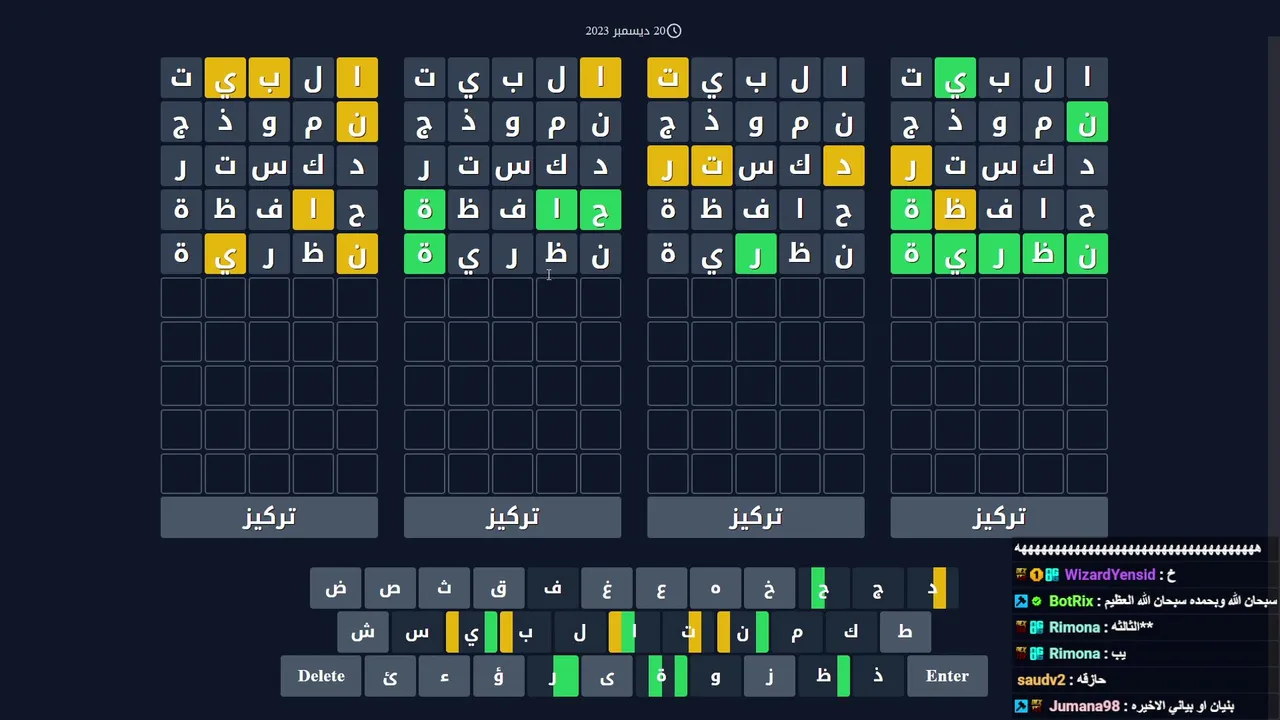This screenshot has height=720, width=1280.
Task: Tap the ق key on the keyboard
Action: coord(498,588)
